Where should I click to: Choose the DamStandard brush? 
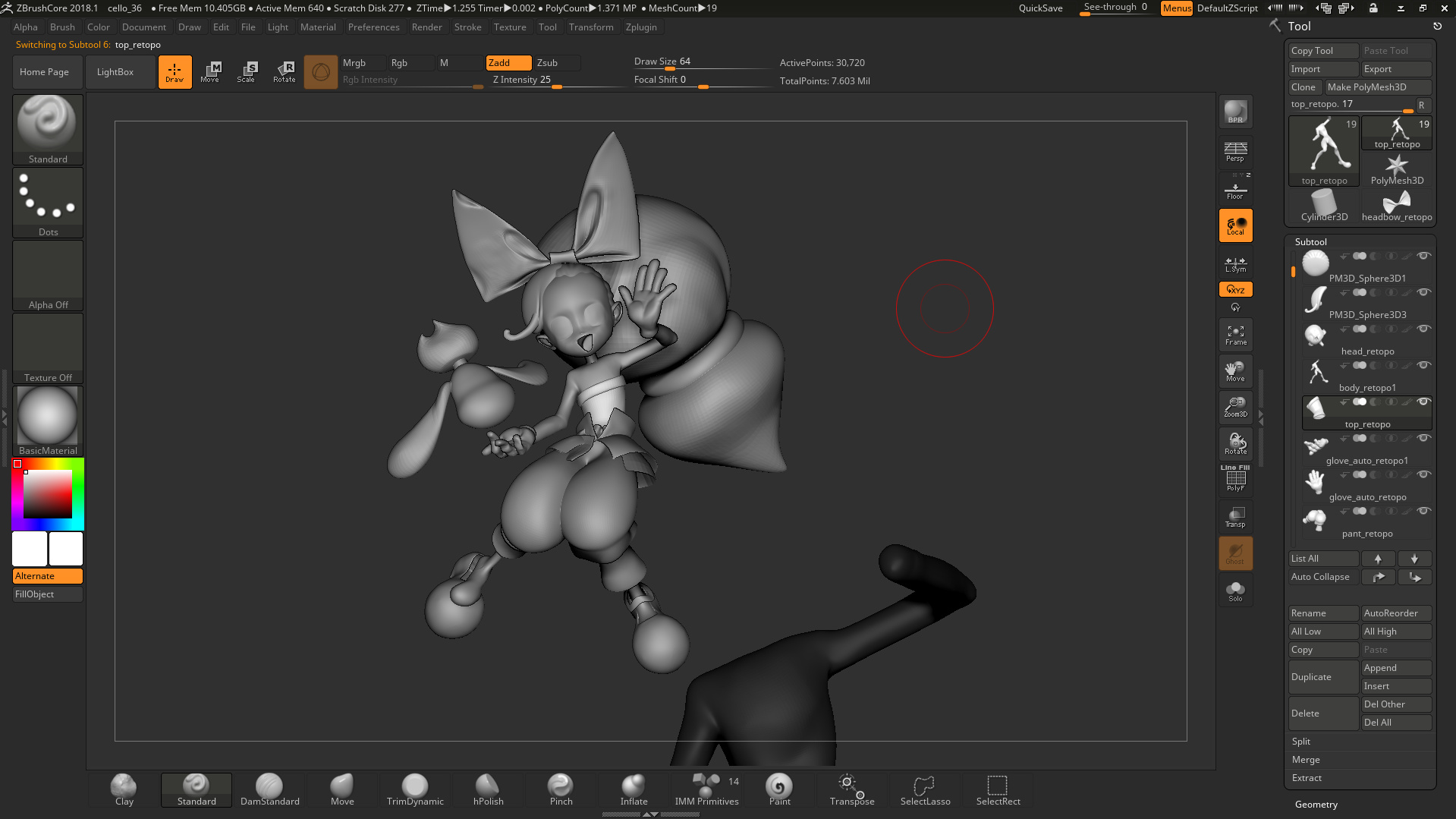click(269, 789)
